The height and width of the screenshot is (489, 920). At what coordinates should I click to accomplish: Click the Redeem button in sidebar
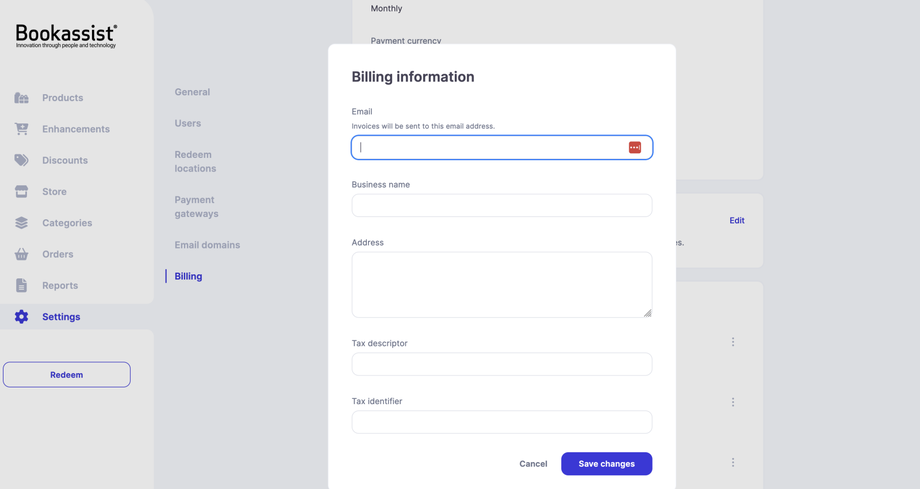click(x=67, y=375)
